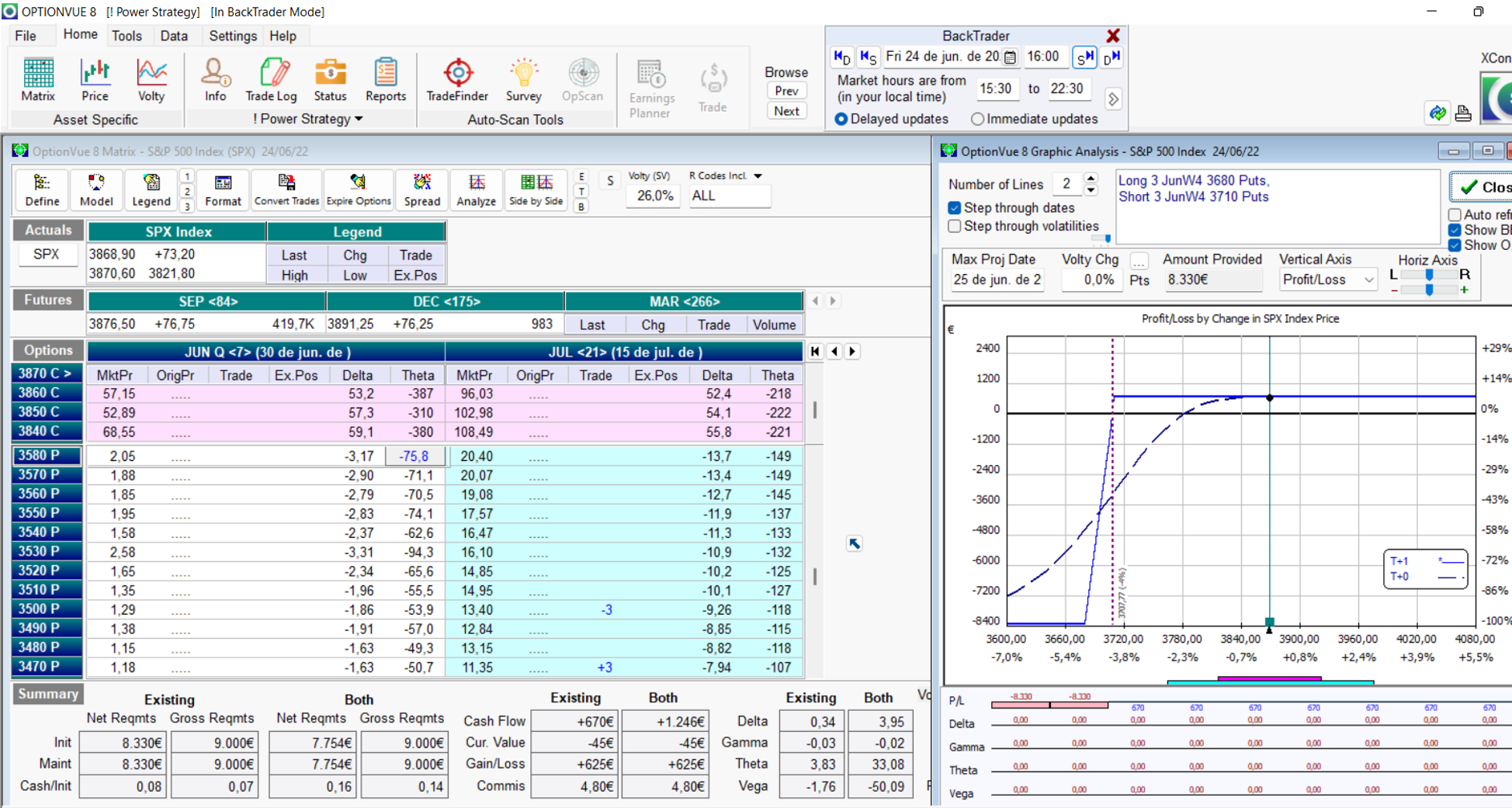Switch to the Home tab

click(x=81, y=35)
